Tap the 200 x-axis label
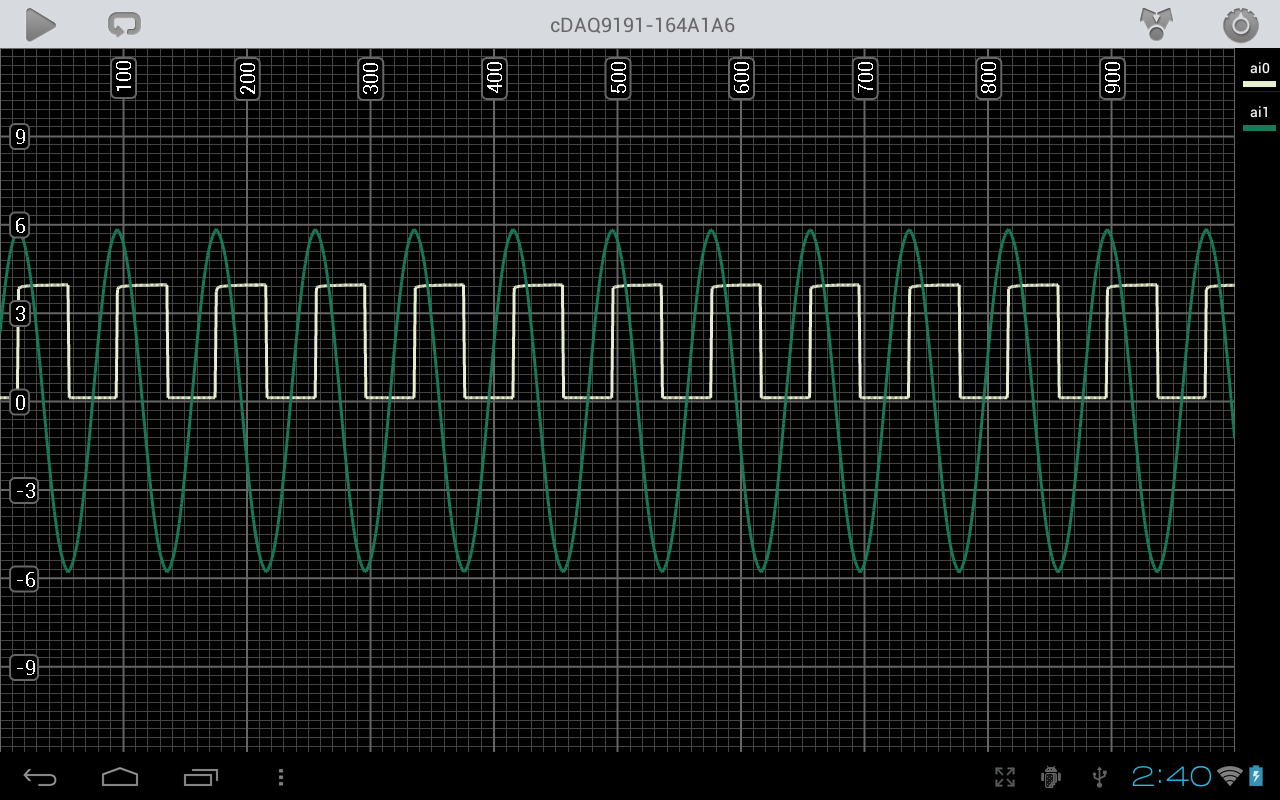 click(247, 77)
